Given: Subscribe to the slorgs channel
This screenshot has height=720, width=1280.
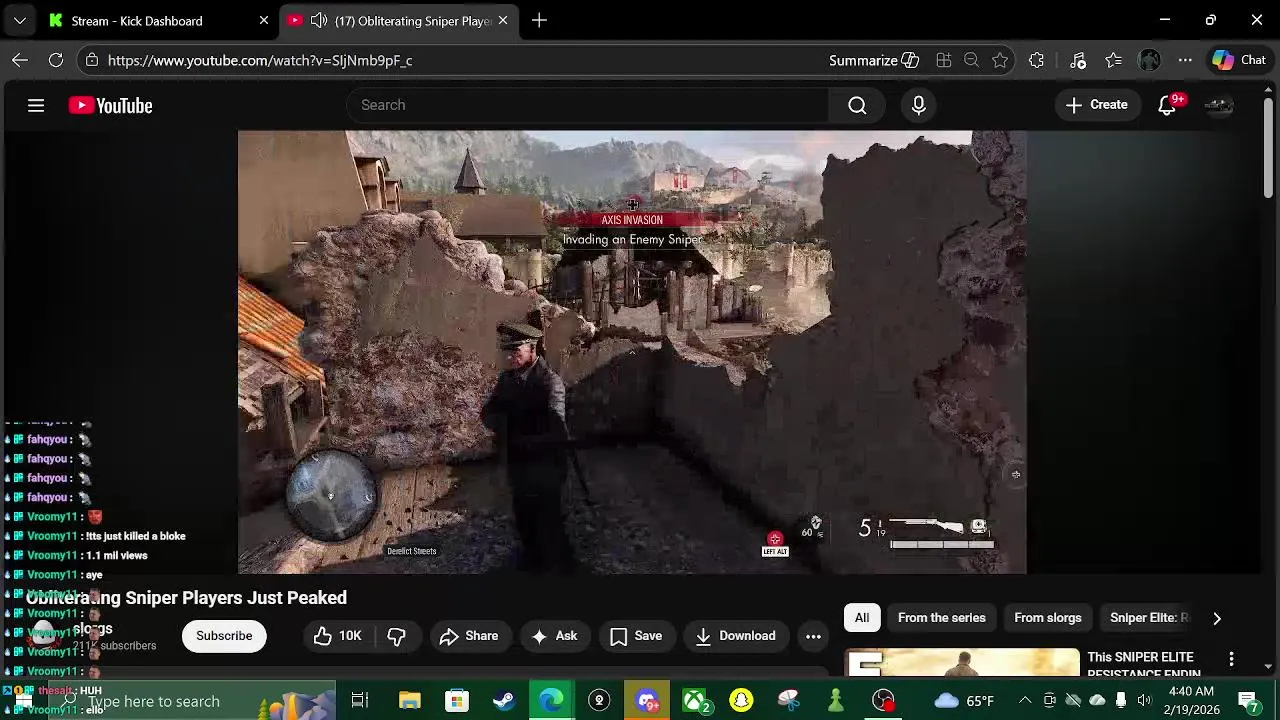Looking at the screenshot, I should point(224,636).
